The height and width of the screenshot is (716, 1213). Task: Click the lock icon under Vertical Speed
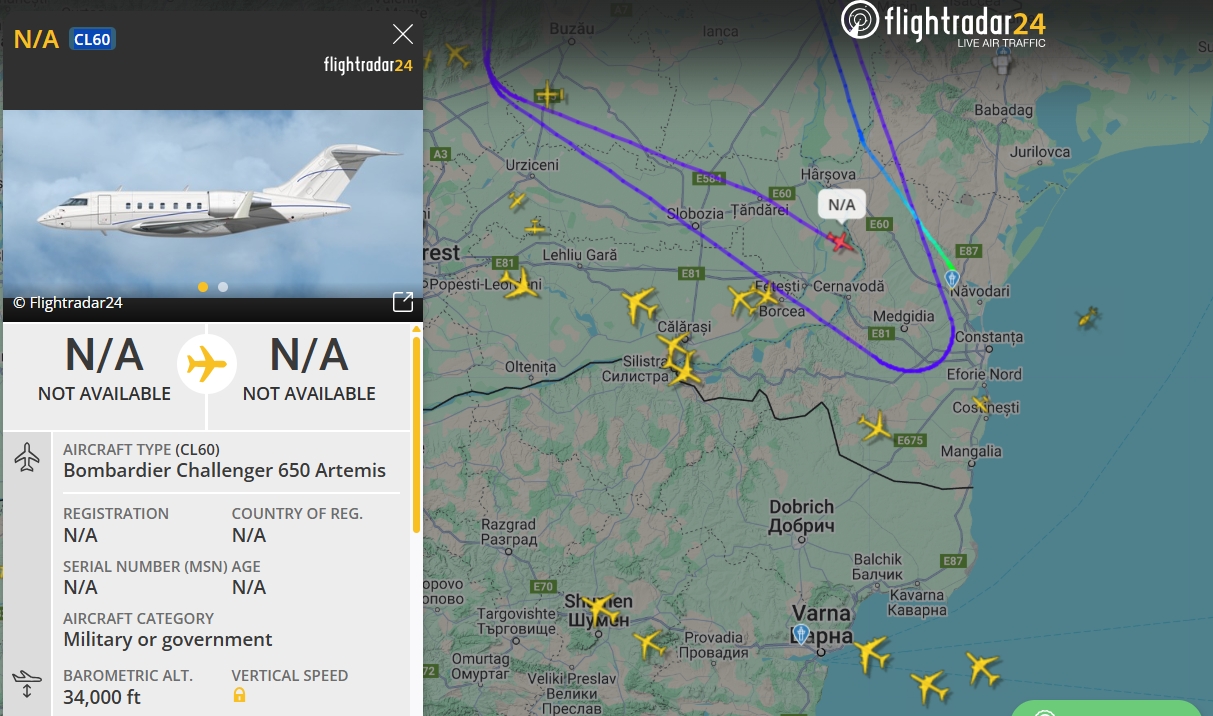(x=239, y=695)
